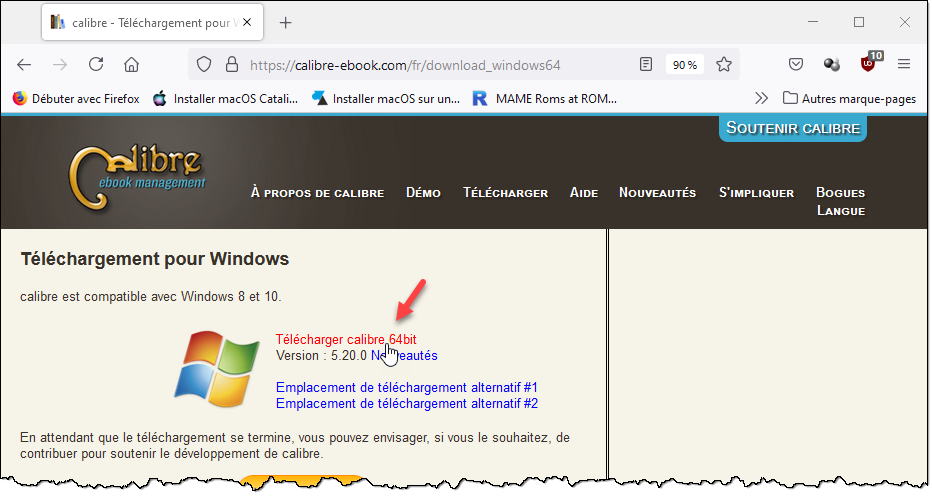Go back with the browser back arrow

click(x=24, y=65)
